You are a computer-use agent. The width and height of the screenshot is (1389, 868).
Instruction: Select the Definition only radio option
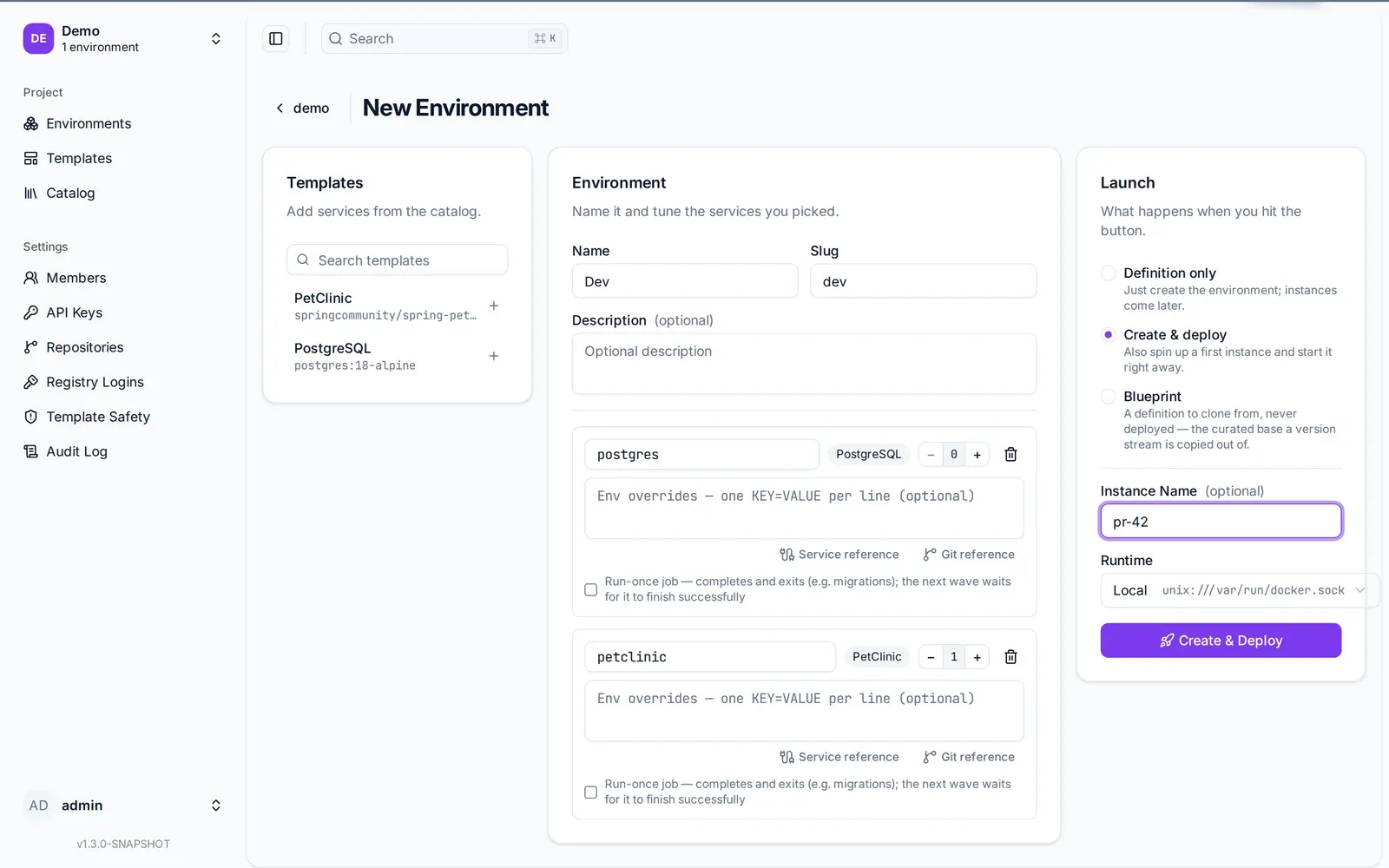[1109, 273]
